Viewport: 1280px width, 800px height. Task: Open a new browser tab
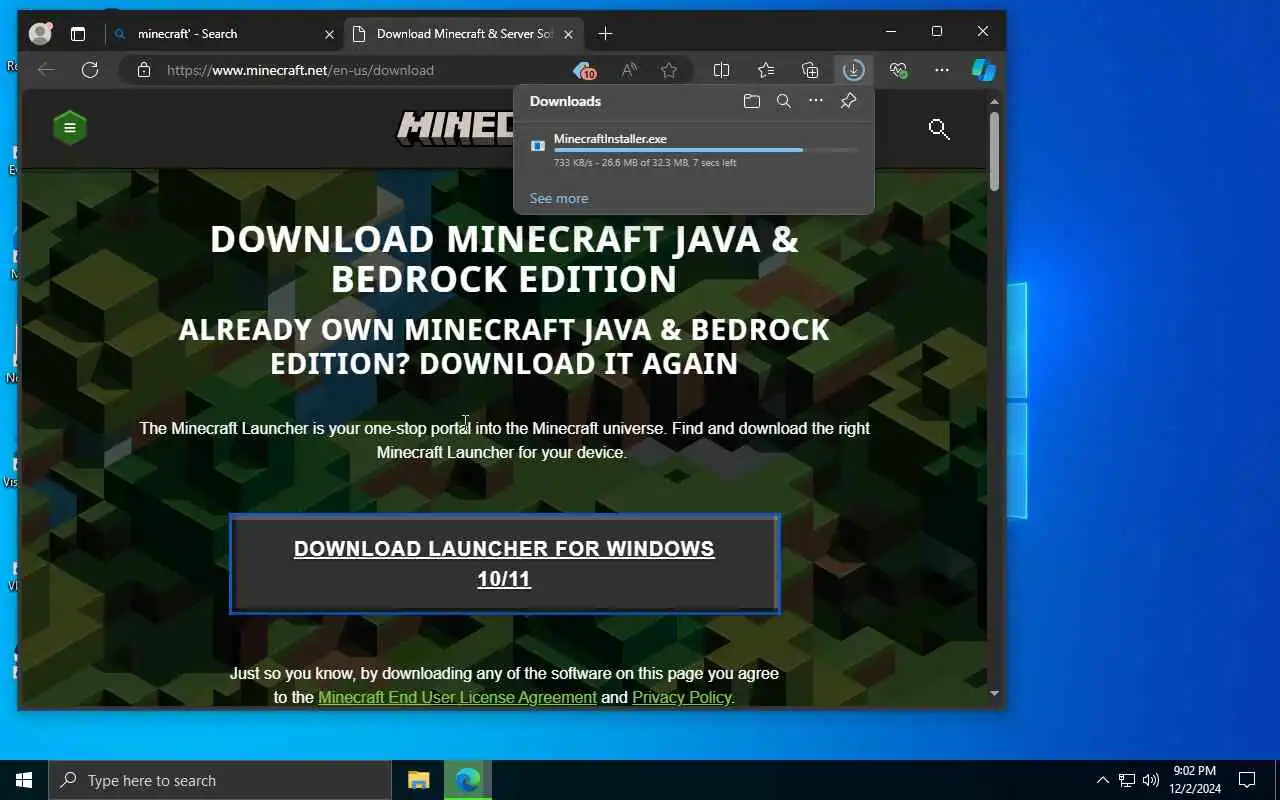605,34
